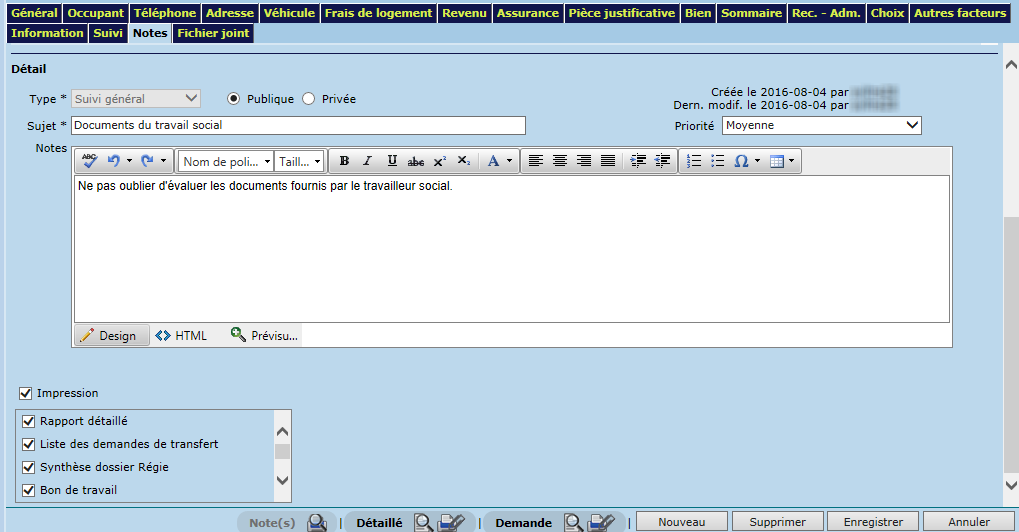This screenshot has width=1019, height=532.
Task: Run spell check in the notes editor
Action: coord(90,161)
